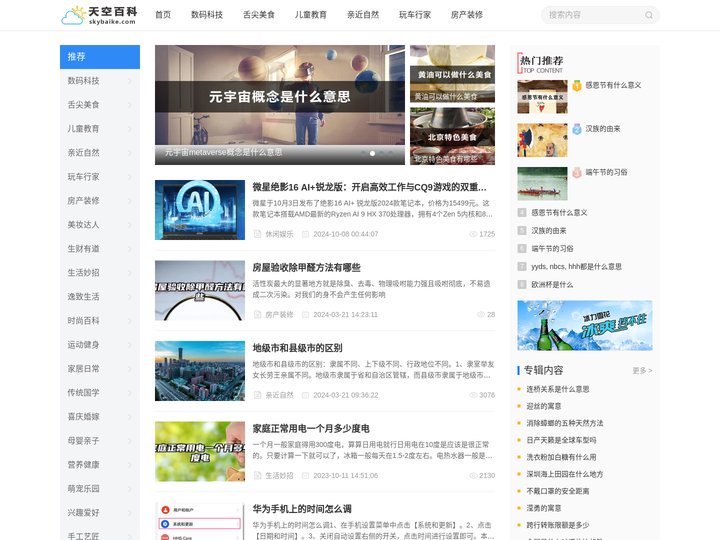
Task: Open article 华为手机上的时间怎么调
Action: coord(302,509)
